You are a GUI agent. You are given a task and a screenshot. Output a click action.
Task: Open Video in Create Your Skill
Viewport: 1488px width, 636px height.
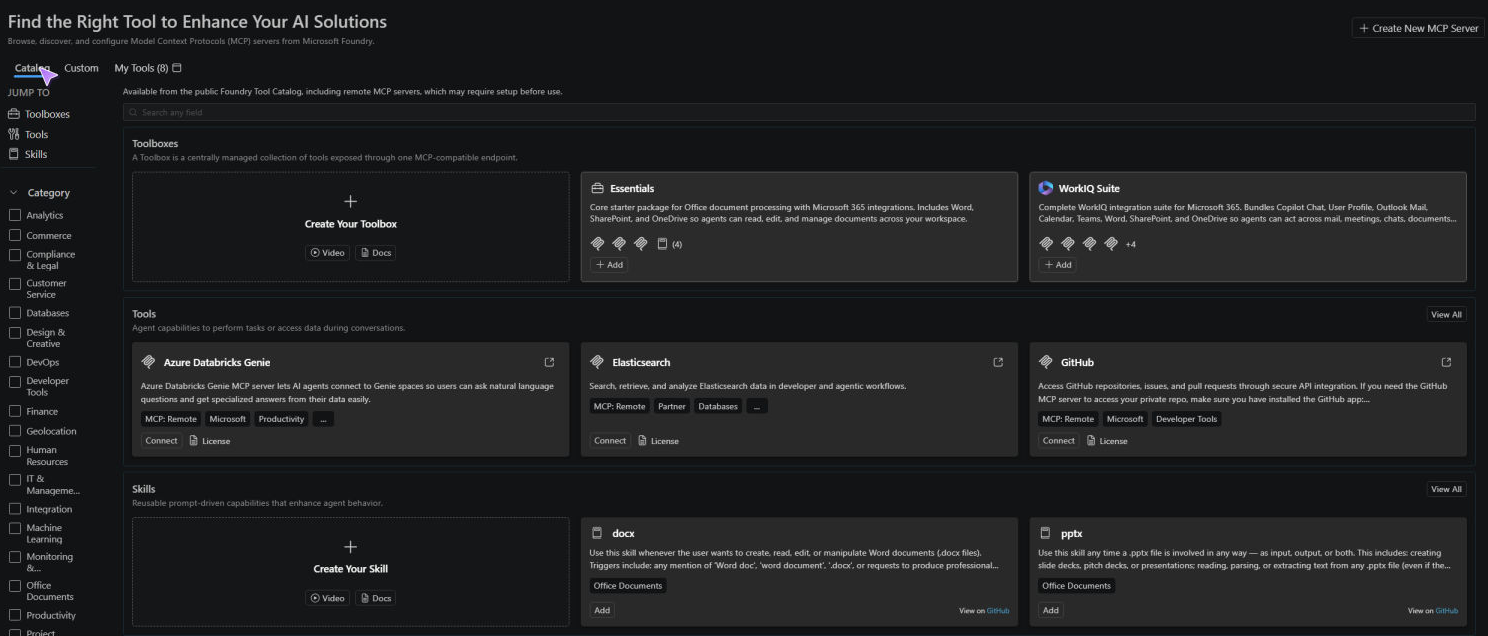click(x=327, y=598)
